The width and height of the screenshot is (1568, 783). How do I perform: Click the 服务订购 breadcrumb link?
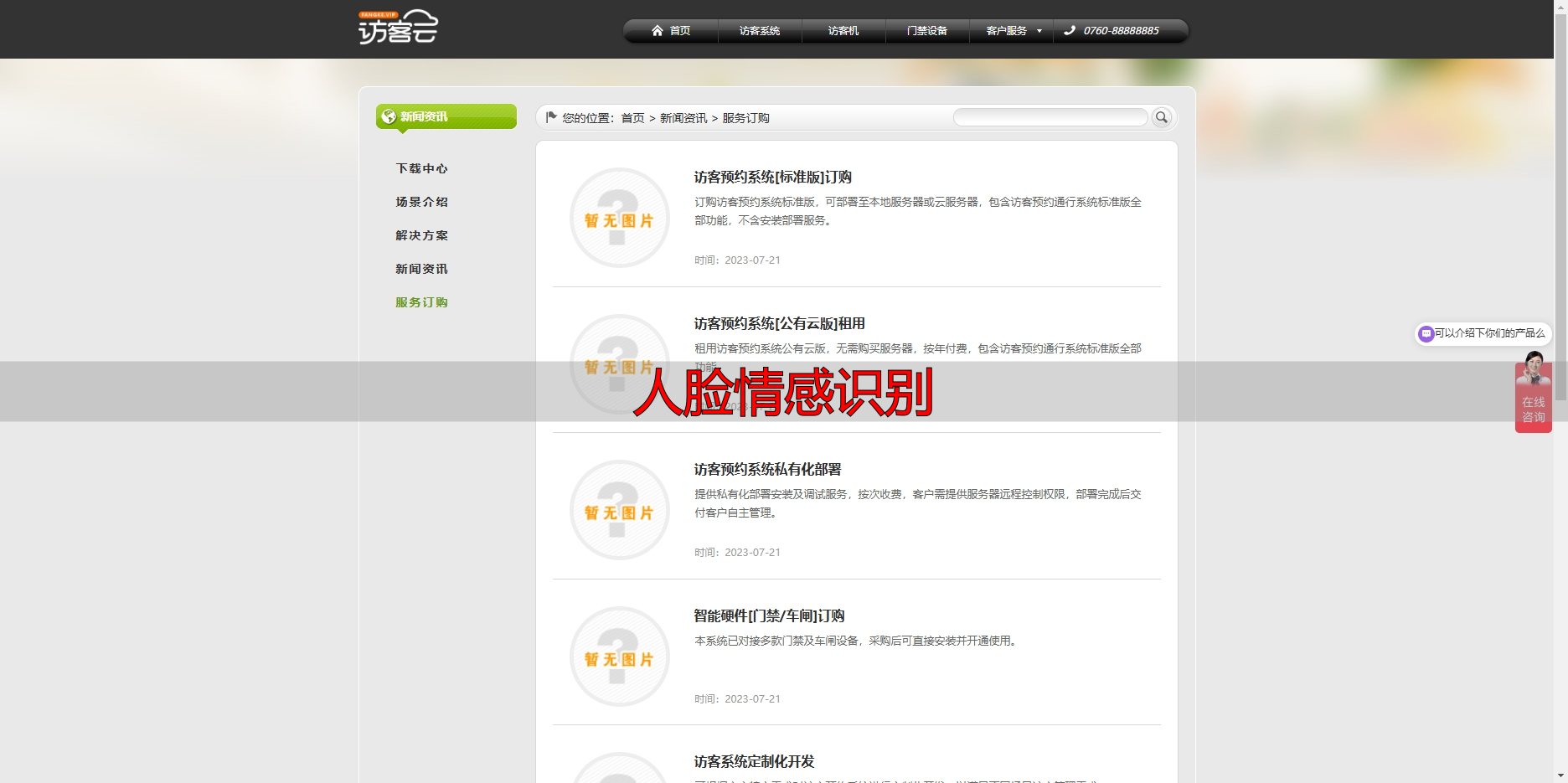click(746, 118)
